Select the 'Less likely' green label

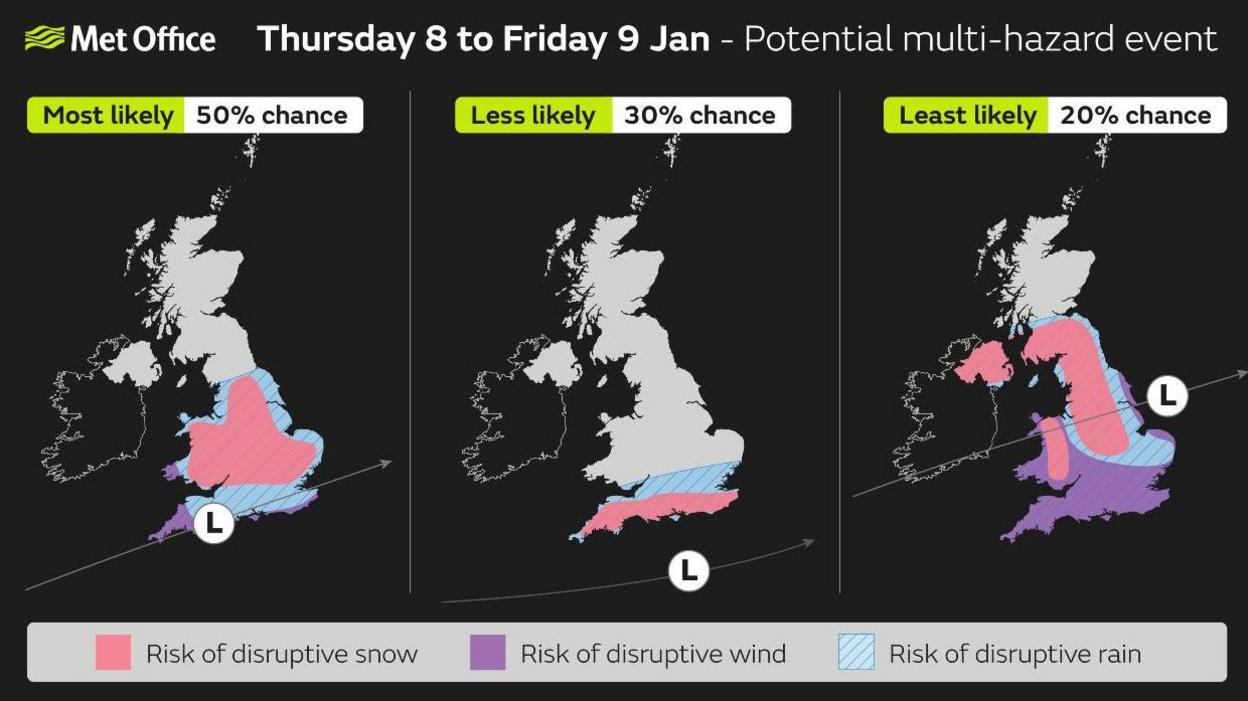533,115
